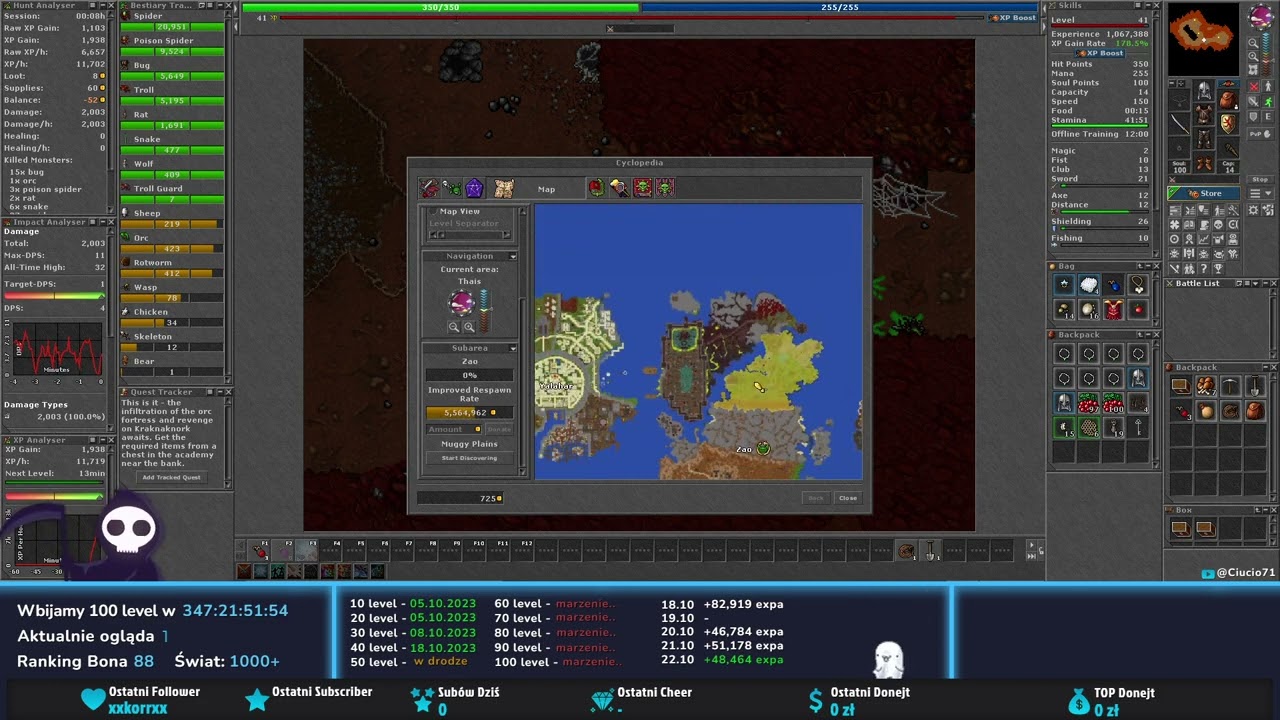Adjust the floor level slider in Navigation
This screenshot has width=1280, height=720.
point(485,311)
